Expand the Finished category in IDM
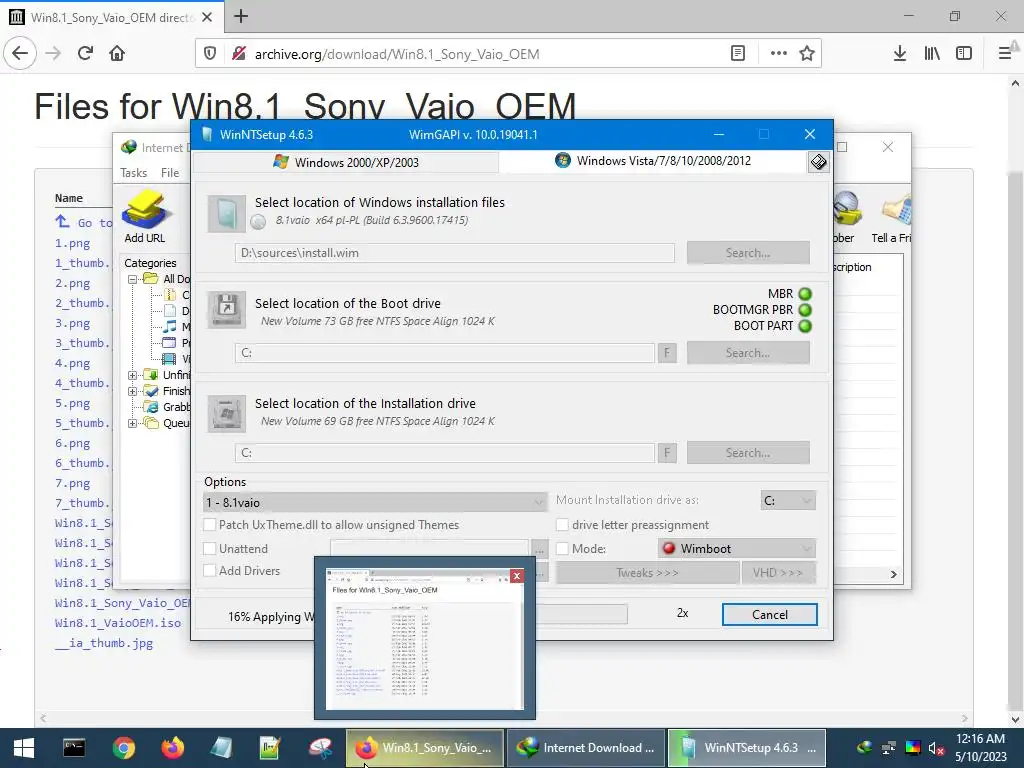This screenshot has width=1024, height=768. (133, 391)
